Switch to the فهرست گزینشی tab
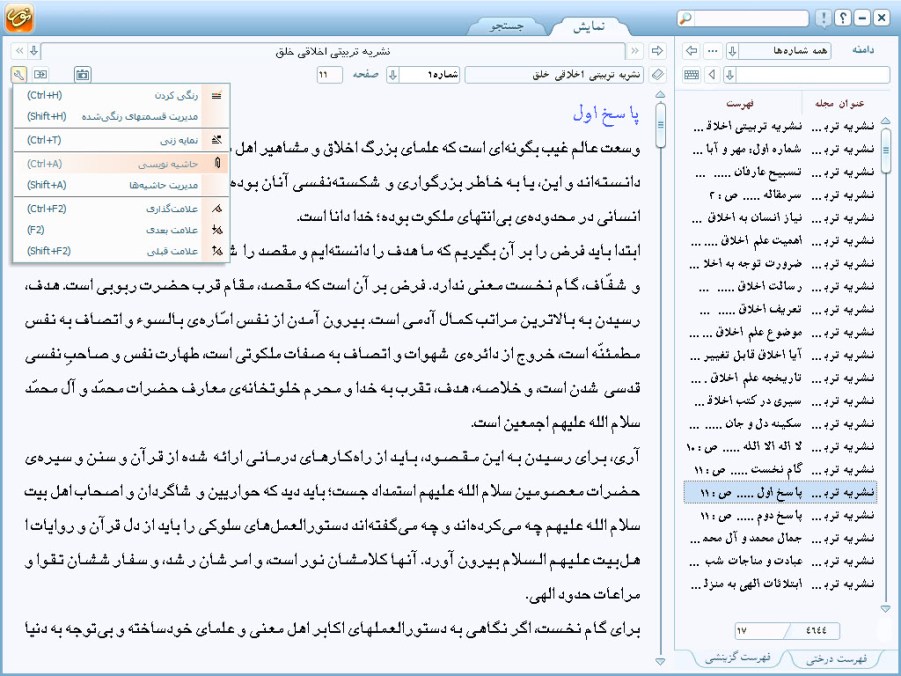901x676 pixels. (738, 659)
